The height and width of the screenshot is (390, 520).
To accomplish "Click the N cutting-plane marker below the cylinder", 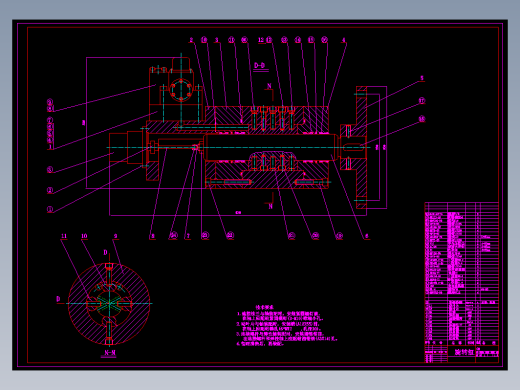I will coord(270,207).
